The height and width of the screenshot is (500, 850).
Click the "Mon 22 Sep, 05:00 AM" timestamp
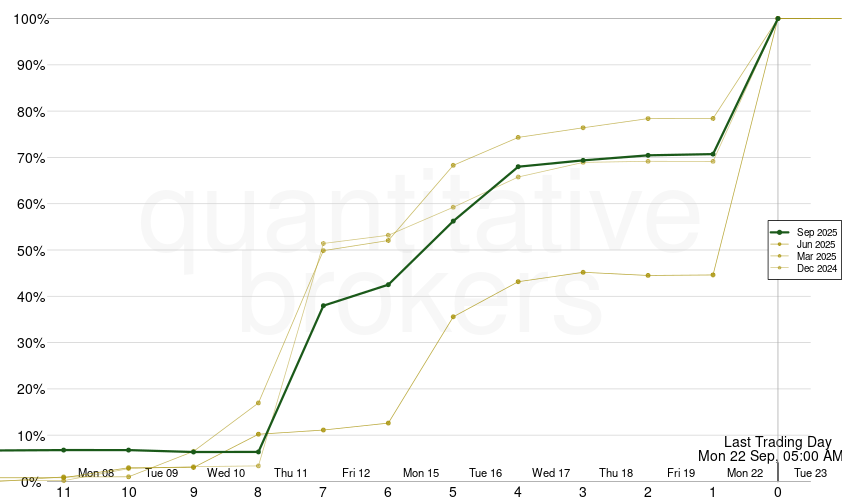pos(769,456)
